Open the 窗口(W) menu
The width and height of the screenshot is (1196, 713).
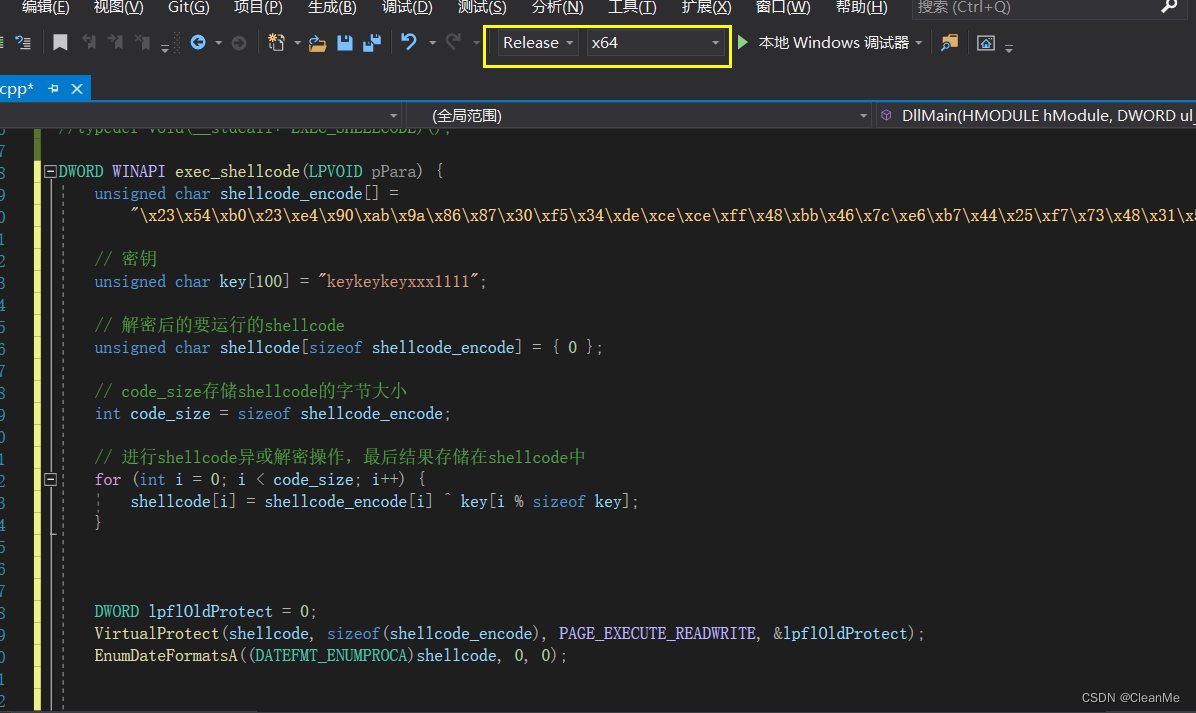[x=783, y=8]
